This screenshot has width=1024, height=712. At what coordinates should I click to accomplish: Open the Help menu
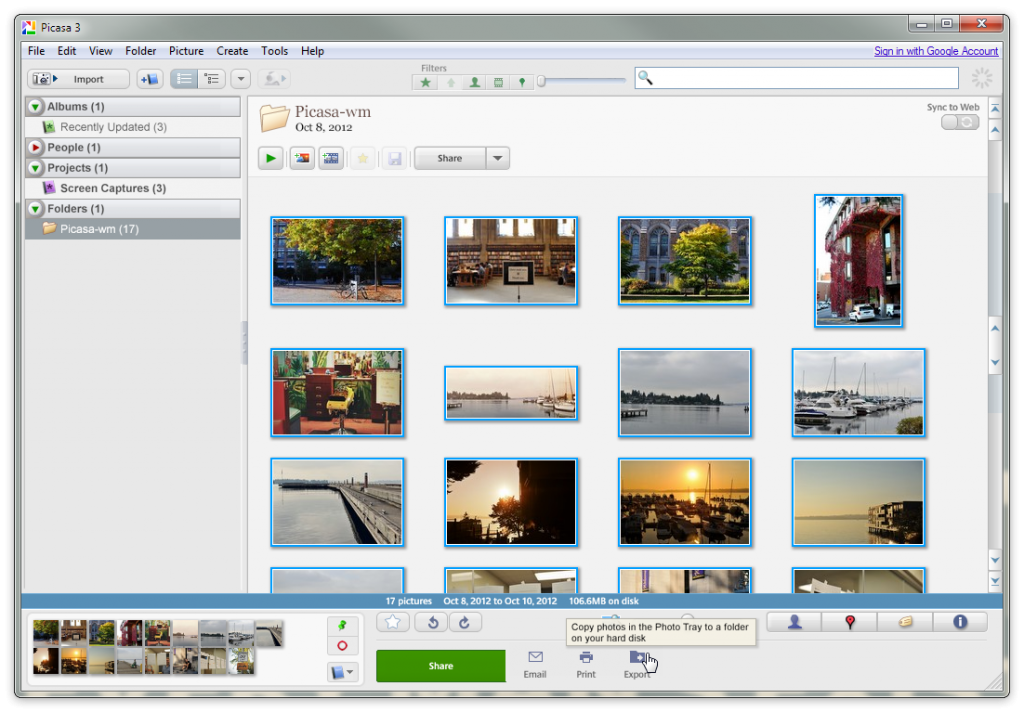pyautogui.click(x=312, y=51)
